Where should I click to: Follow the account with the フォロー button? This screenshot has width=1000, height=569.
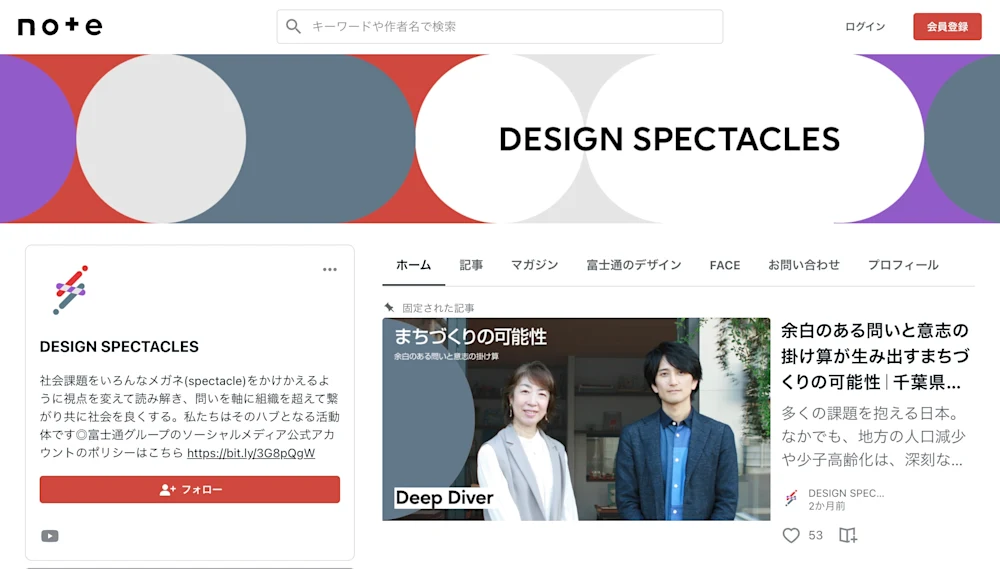click(x=189, y=489)
